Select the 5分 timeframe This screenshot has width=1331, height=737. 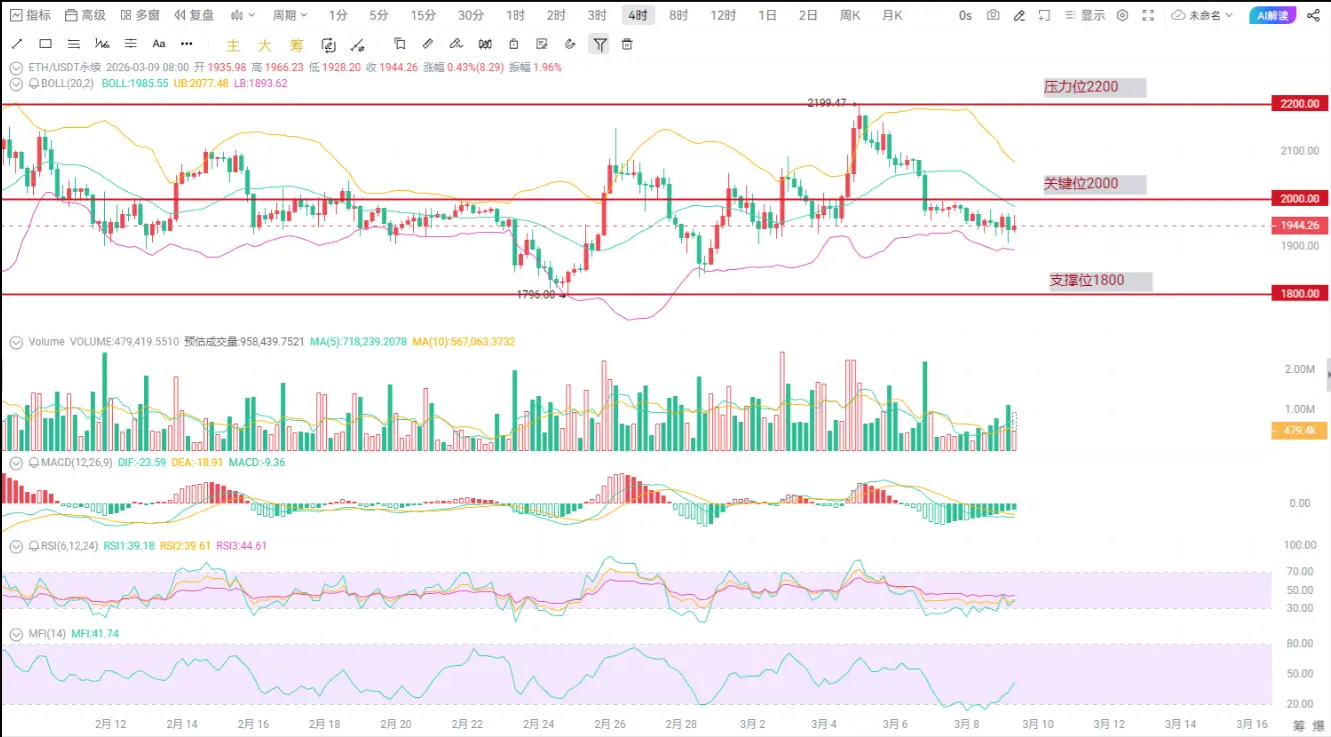[379, 15]
